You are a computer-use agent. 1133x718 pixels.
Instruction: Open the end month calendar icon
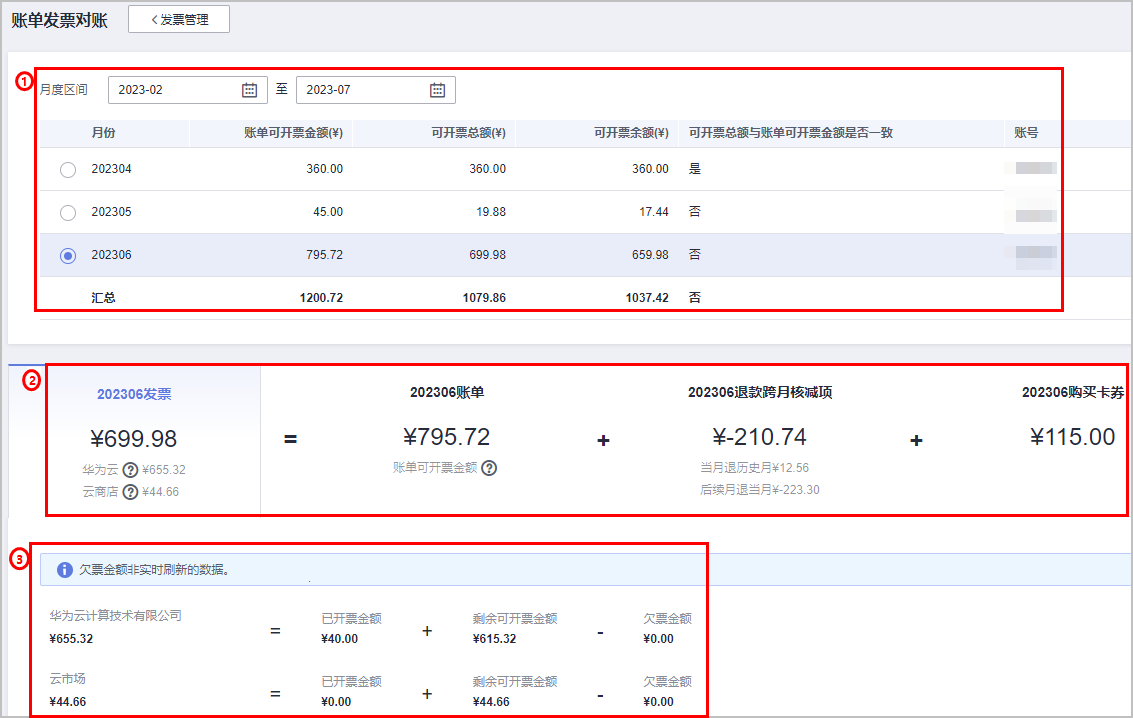[437, 90]
